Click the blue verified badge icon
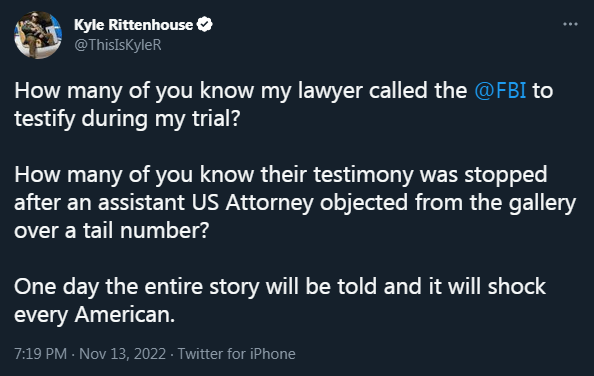The image size is (594, 376). tap(205, 25)
